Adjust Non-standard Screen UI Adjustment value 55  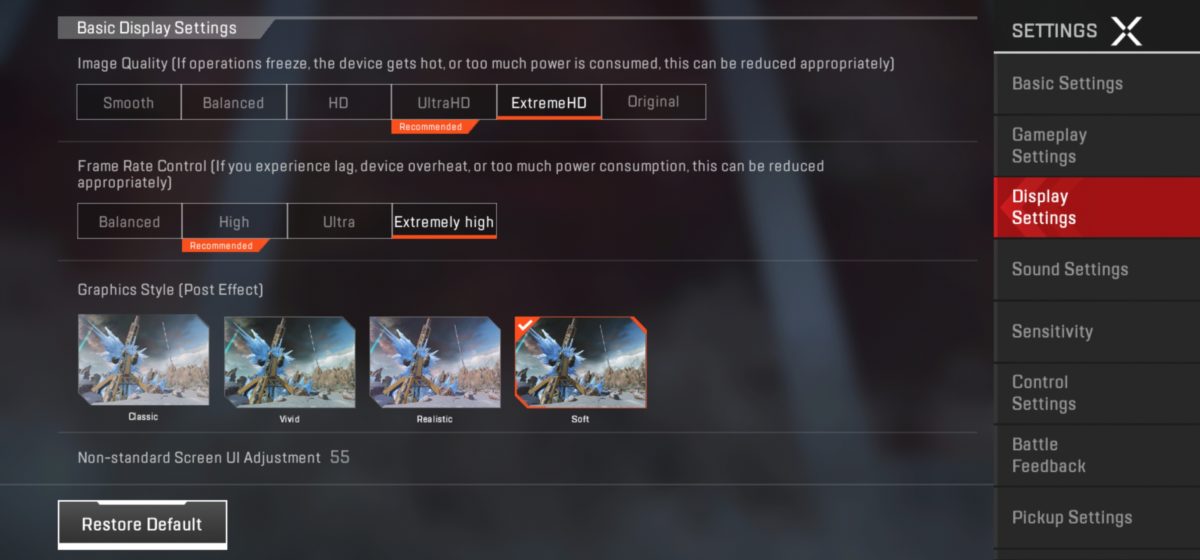(340, 457)
